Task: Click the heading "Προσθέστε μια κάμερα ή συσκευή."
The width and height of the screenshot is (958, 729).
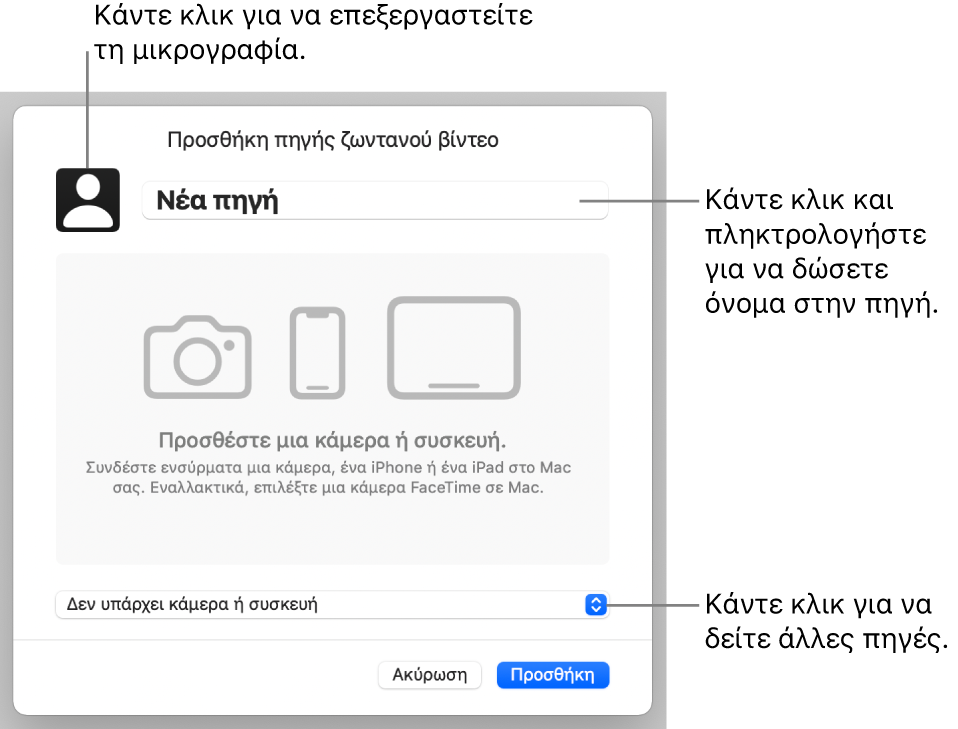Action: pyautogui.click(x=332, y=441)
